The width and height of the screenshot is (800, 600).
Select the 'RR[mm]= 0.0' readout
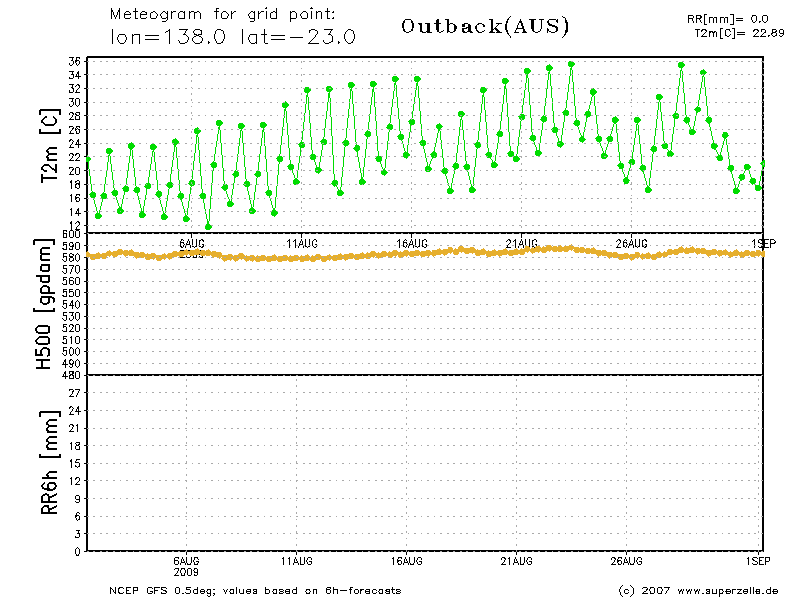[x=728, y=19]
